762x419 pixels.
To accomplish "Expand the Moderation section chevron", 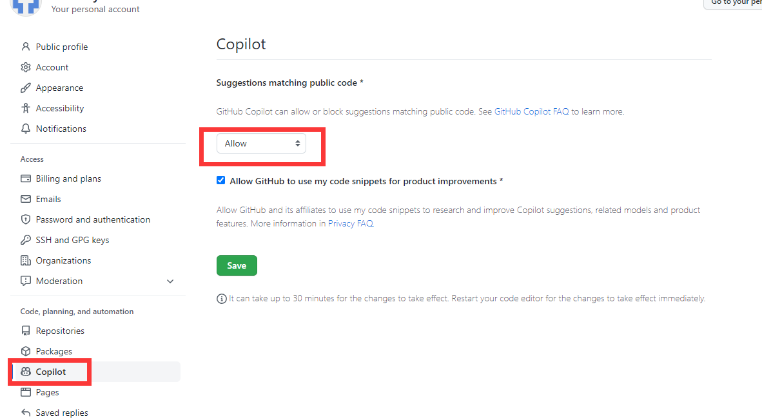I will point(170,281).
